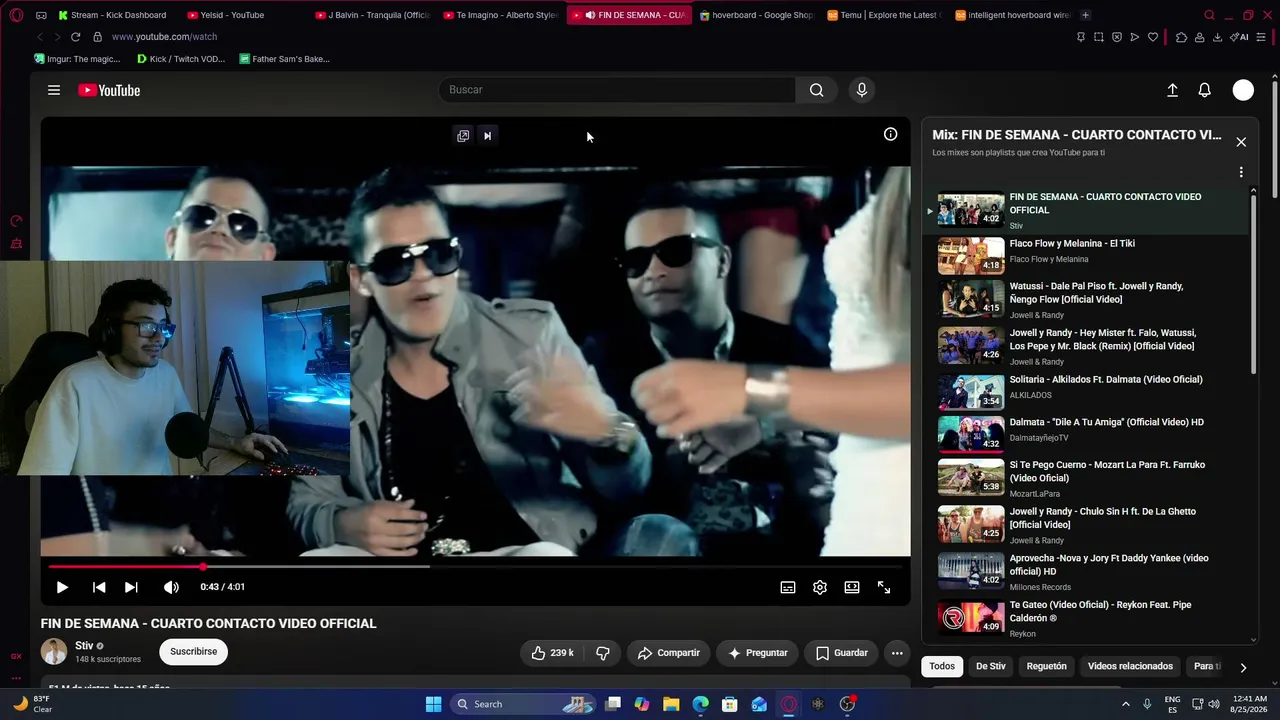Screen dimensions: 1280x720
Task: Open the account avatar menu
Action: (1243, 90)
